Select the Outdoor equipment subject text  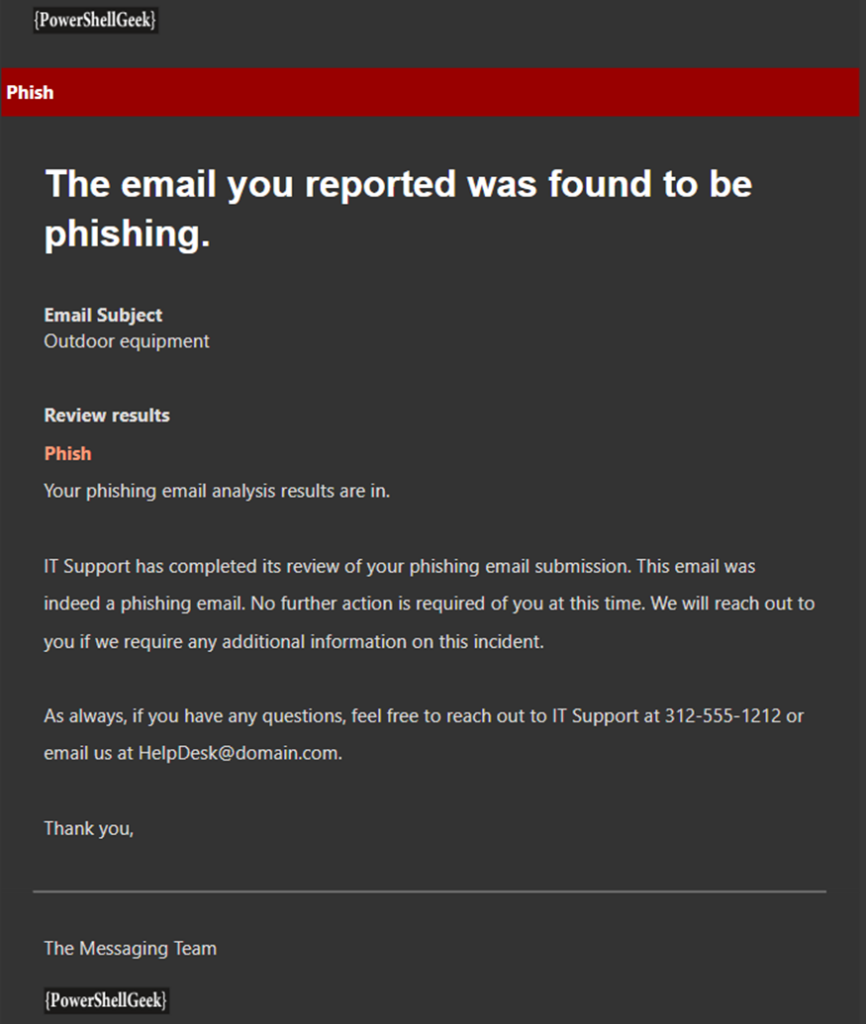tap(127, 341)
